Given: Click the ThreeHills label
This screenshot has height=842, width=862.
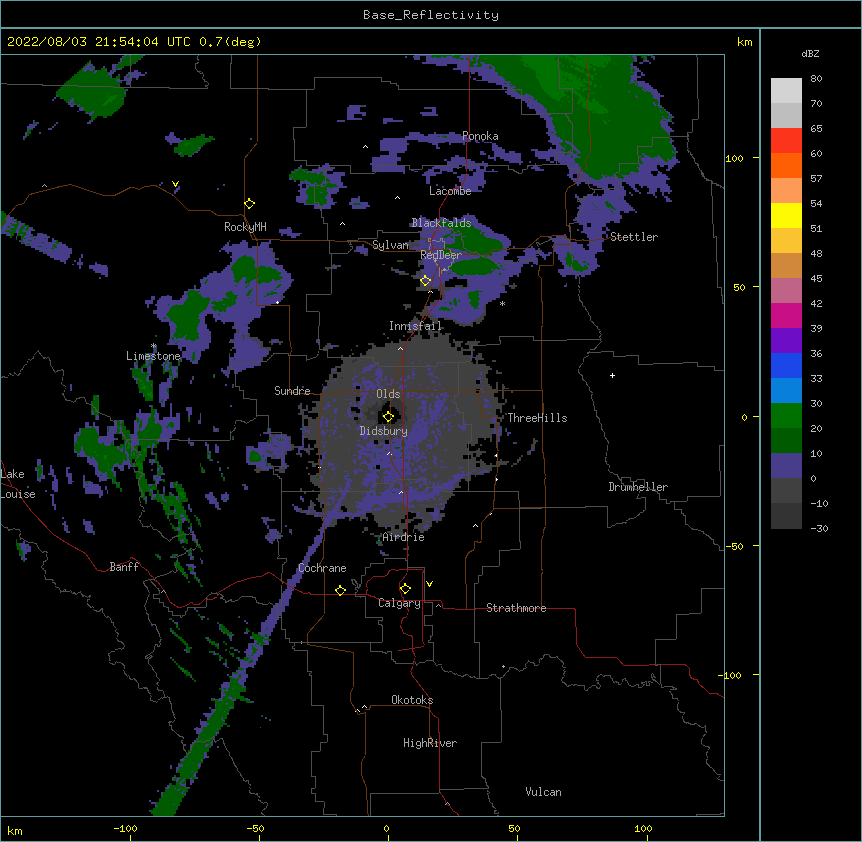Looking at the screenshot, I should pyautogui.click(x=537, y=418).
